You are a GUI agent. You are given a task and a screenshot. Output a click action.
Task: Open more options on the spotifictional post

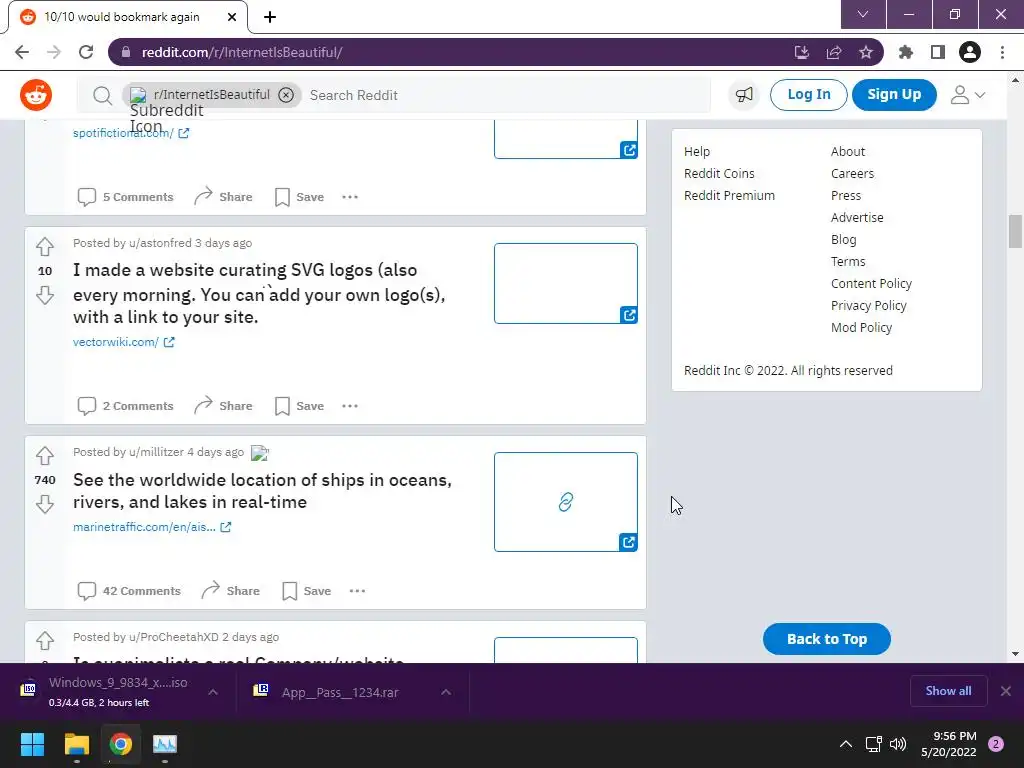[x=350, y=197]
